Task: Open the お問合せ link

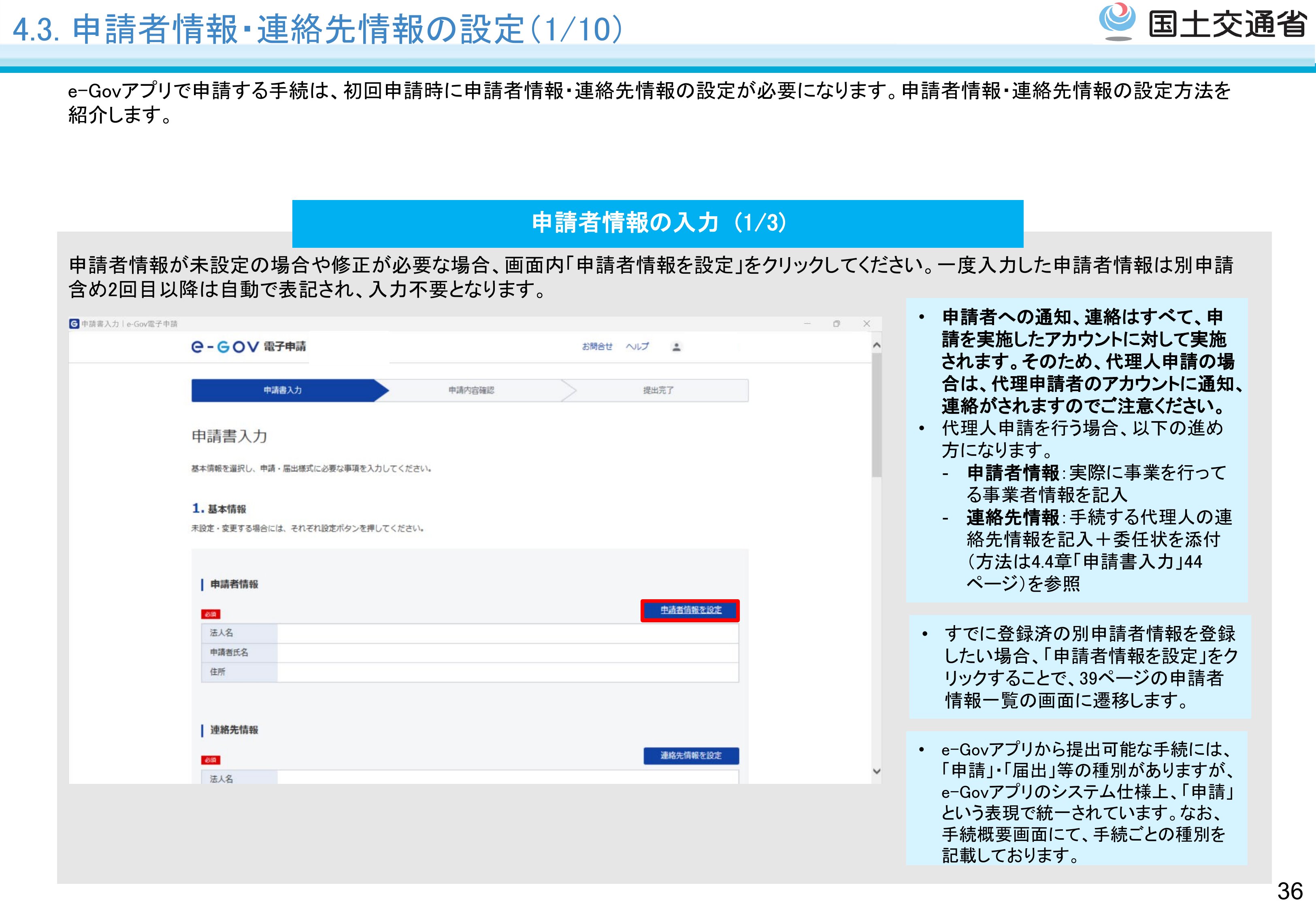Action: pos(597,347)
